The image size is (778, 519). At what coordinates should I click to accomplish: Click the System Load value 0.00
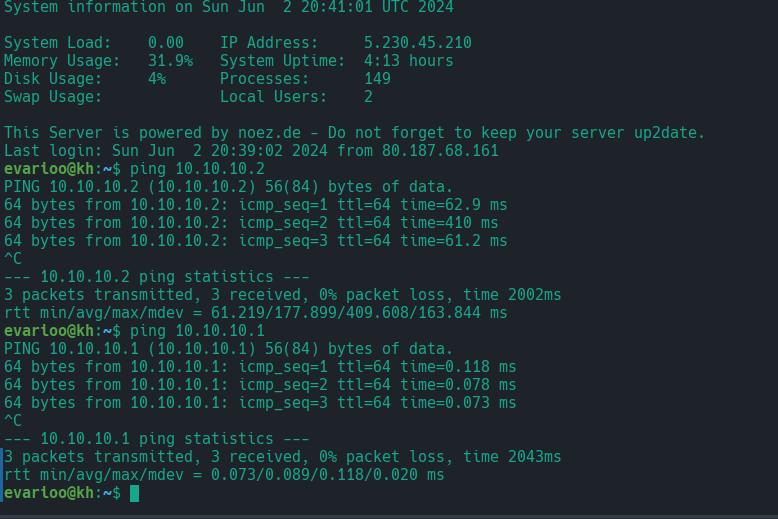pyautogui.click(x=165, y=43)
